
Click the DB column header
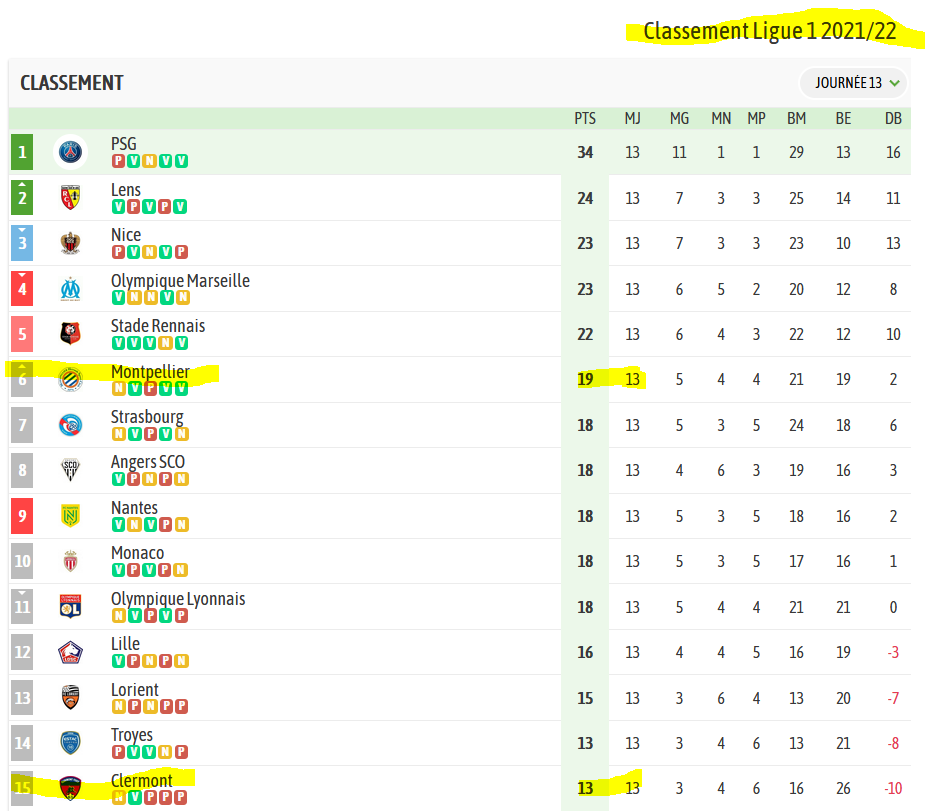(893, 119)
